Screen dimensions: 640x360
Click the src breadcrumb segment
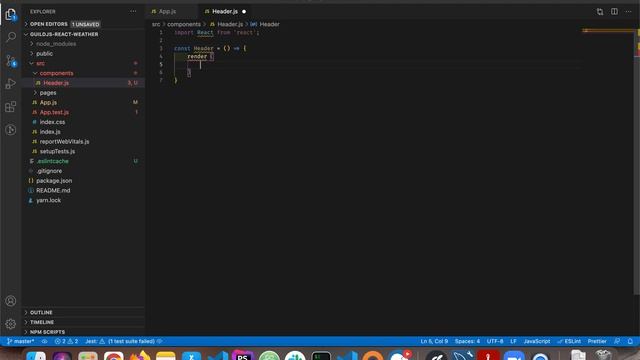[156, 24]
